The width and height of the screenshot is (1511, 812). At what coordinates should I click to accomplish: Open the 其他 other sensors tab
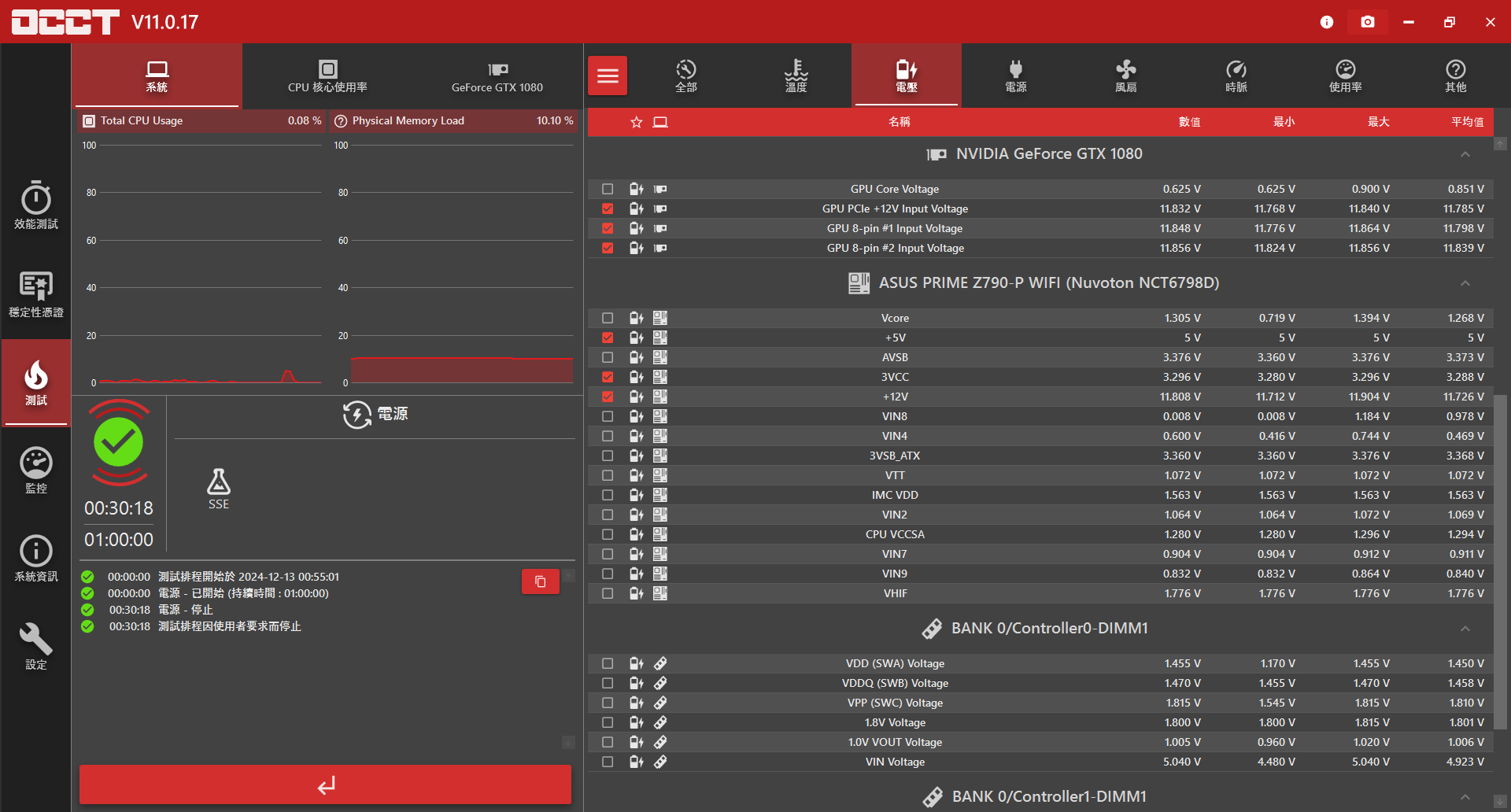pyautogui.click(x=1456, y=76)
